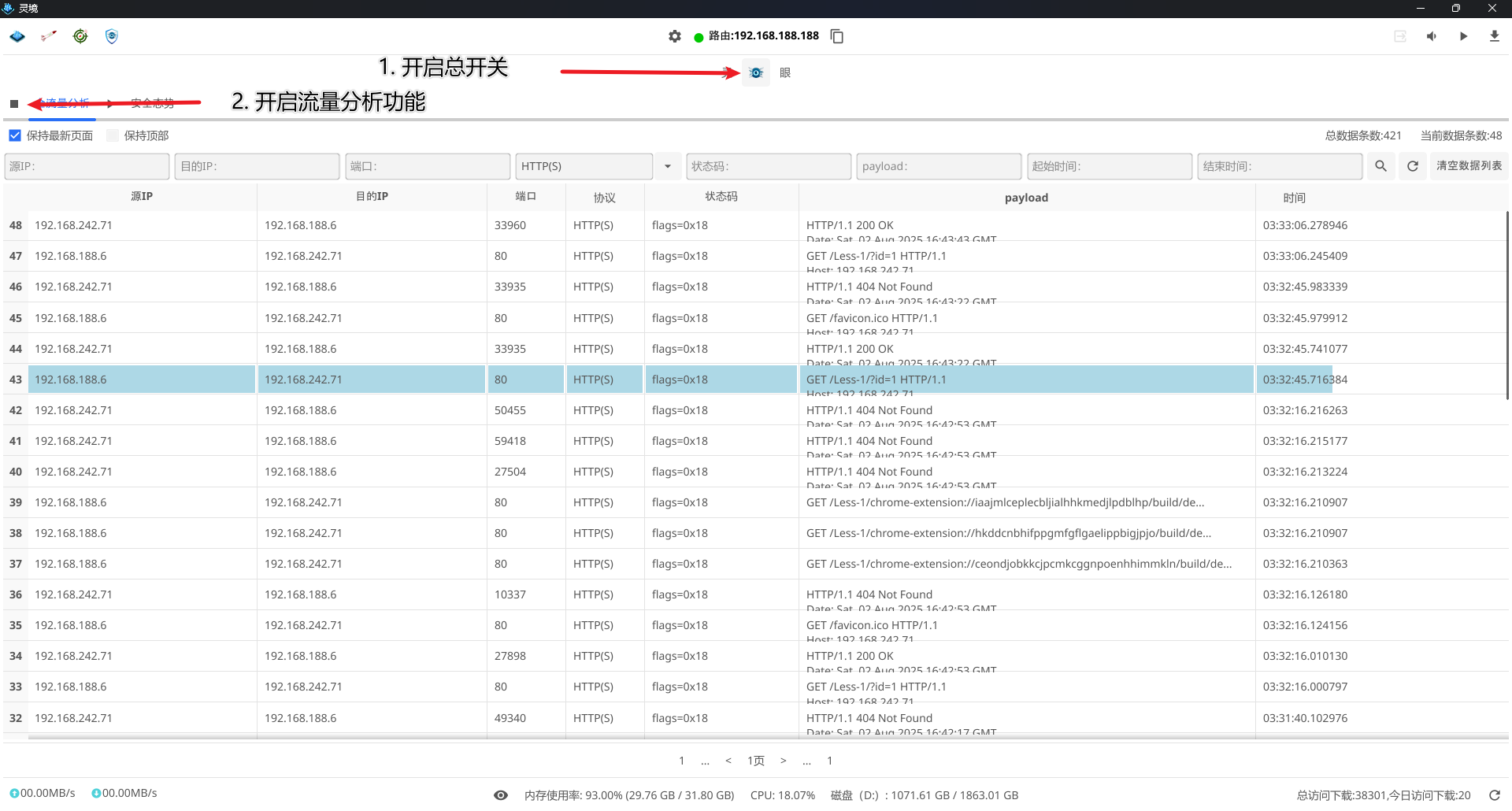Open the 结束时间 end time picker
1512x811 pixels.
[x=1280, y=166]
